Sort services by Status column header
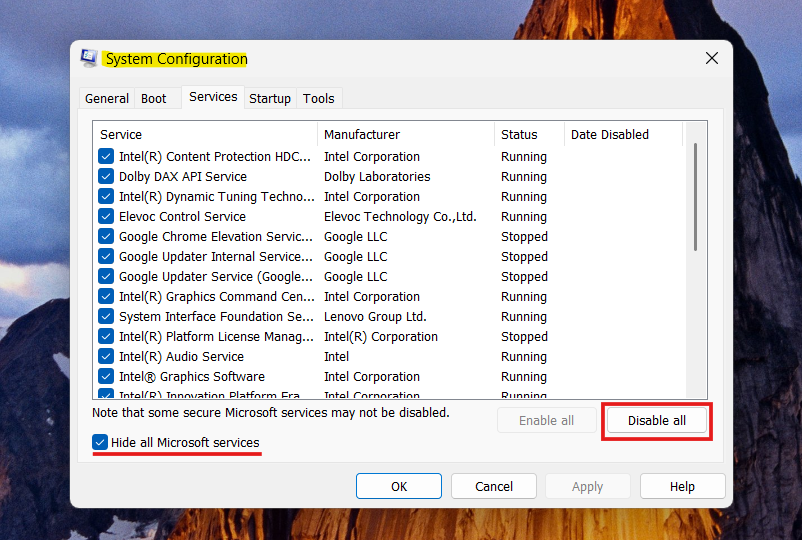 [x=528, y=134]
